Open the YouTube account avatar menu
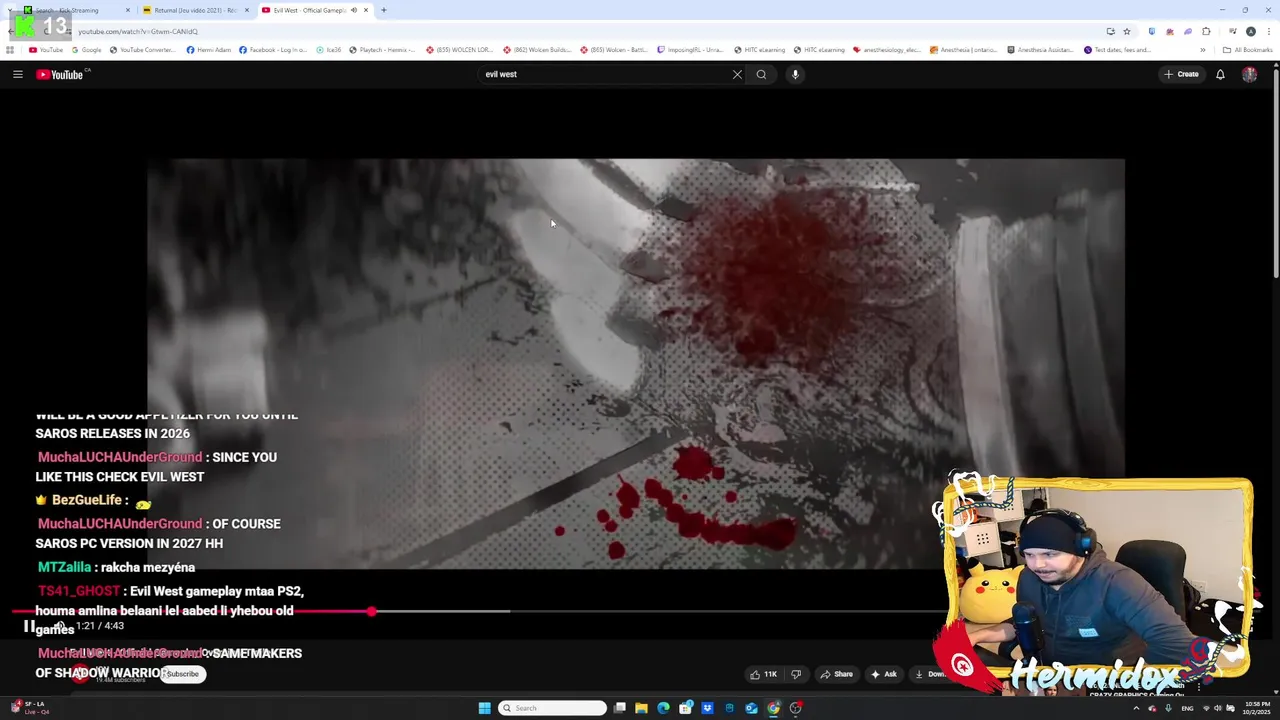Viewport: 1280px width, 720px height. tap(1249, 74)
